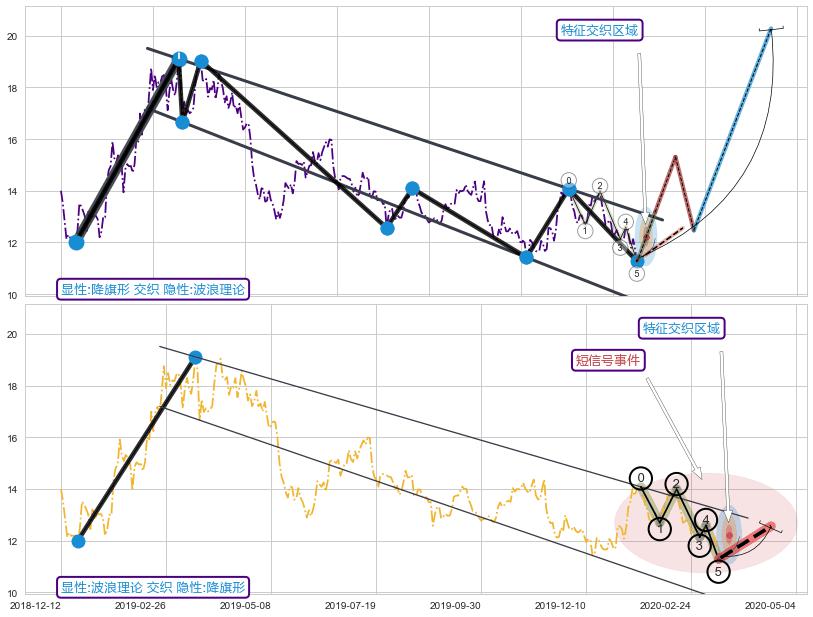Viewport: 813px width, 617px height.
Task: Select circled marker 1 in bottom chart
Action: [x=660, y=529]
